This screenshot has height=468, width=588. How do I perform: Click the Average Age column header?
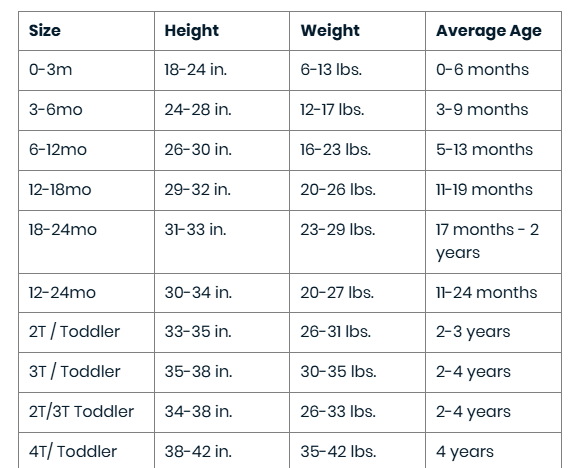494,31
